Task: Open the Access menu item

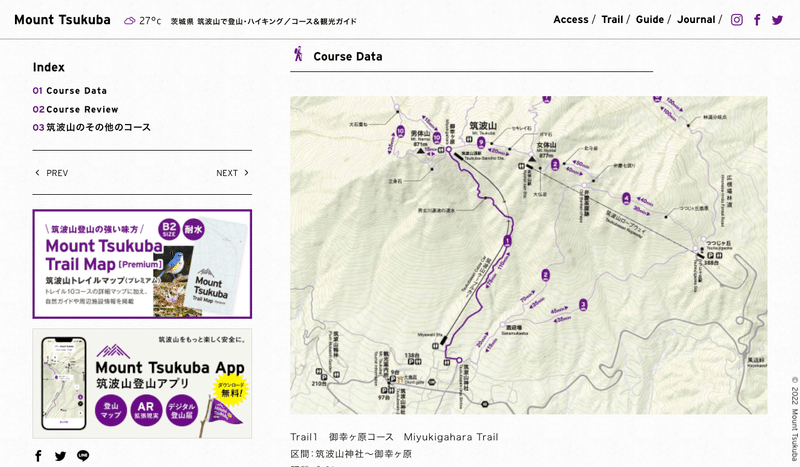Action: [x=570, y=19]
